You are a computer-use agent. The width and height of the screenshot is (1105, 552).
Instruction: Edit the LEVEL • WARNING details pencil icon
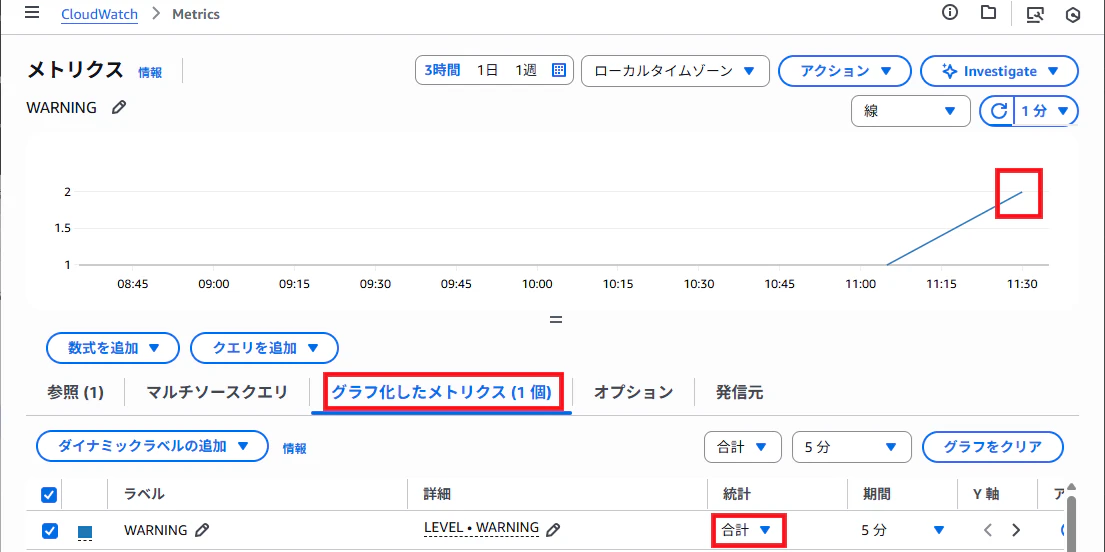(553, 528)
